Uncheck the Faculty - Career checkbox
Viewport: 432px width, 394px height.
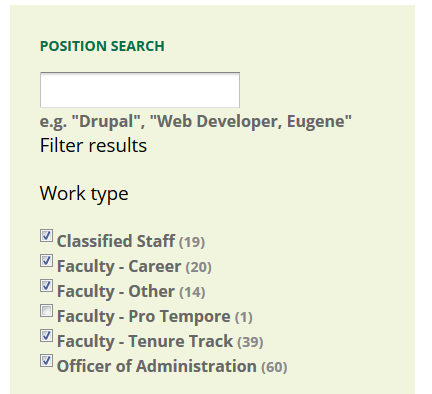(x=46, y=261)
